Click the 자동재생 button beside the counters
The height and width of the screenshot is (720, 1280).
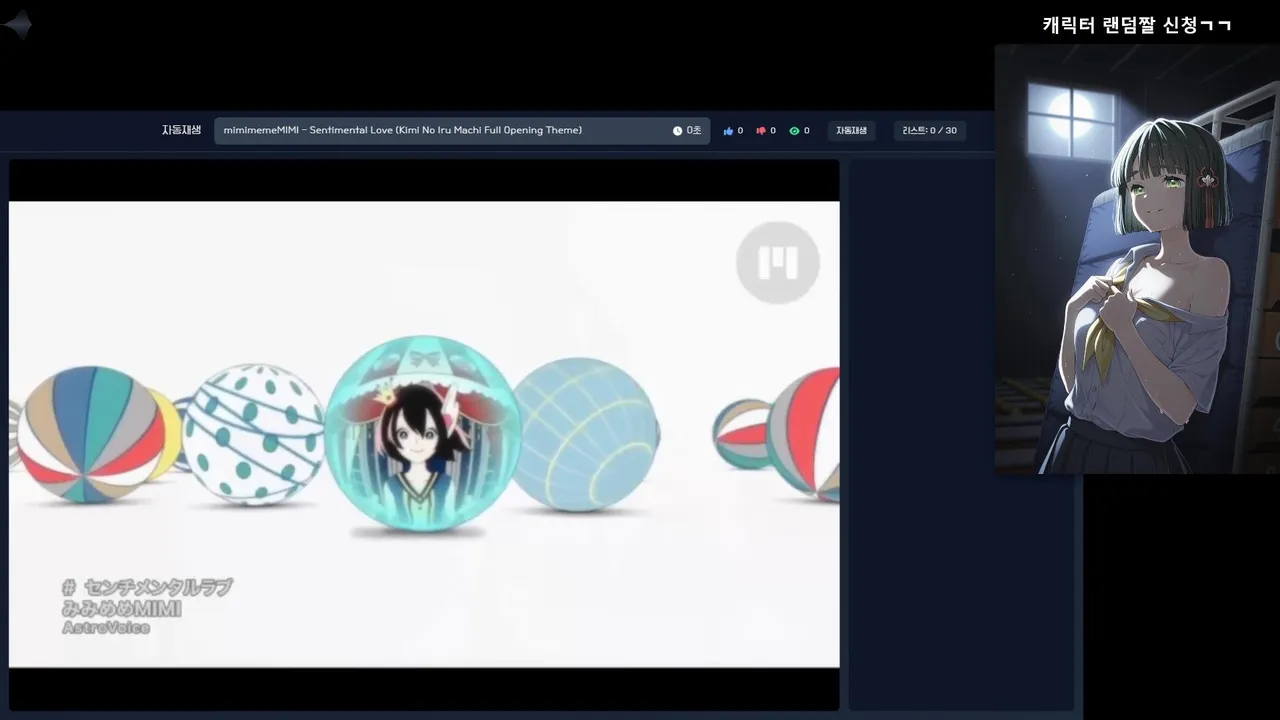click(x=851, y=131)
